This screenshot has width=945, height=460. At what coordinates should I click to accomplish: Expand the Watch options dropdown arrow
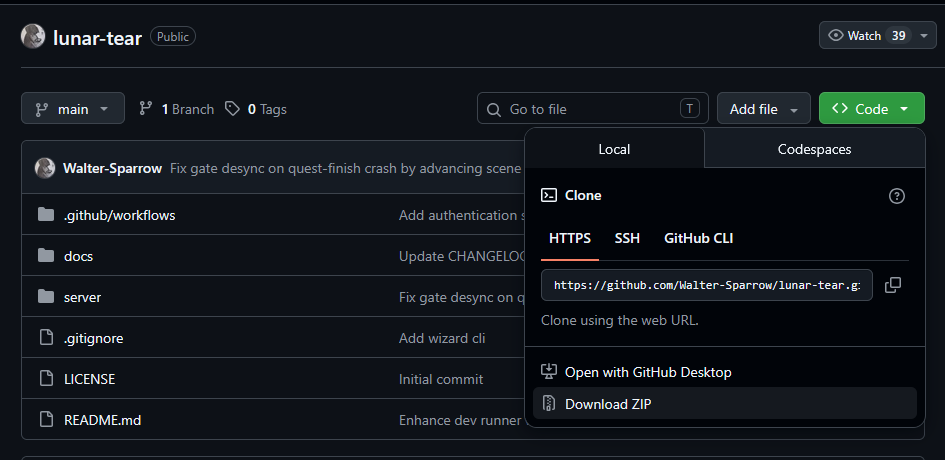tap(924, 36)
